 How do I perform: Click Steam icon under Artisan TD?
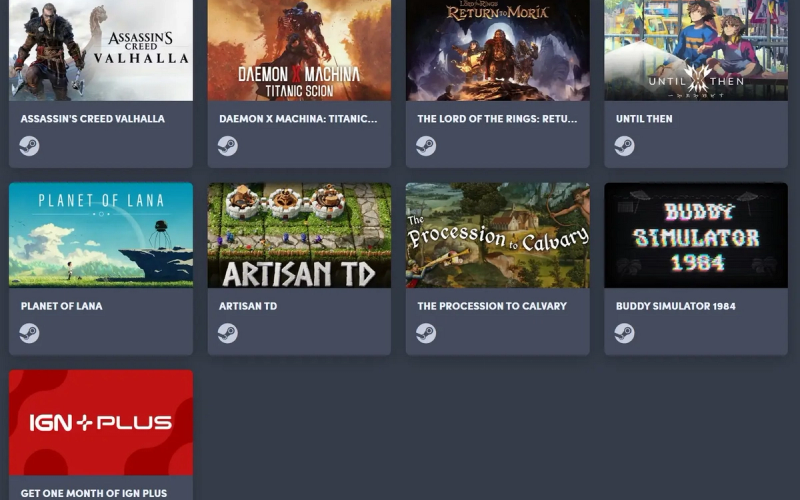[228, 333]
